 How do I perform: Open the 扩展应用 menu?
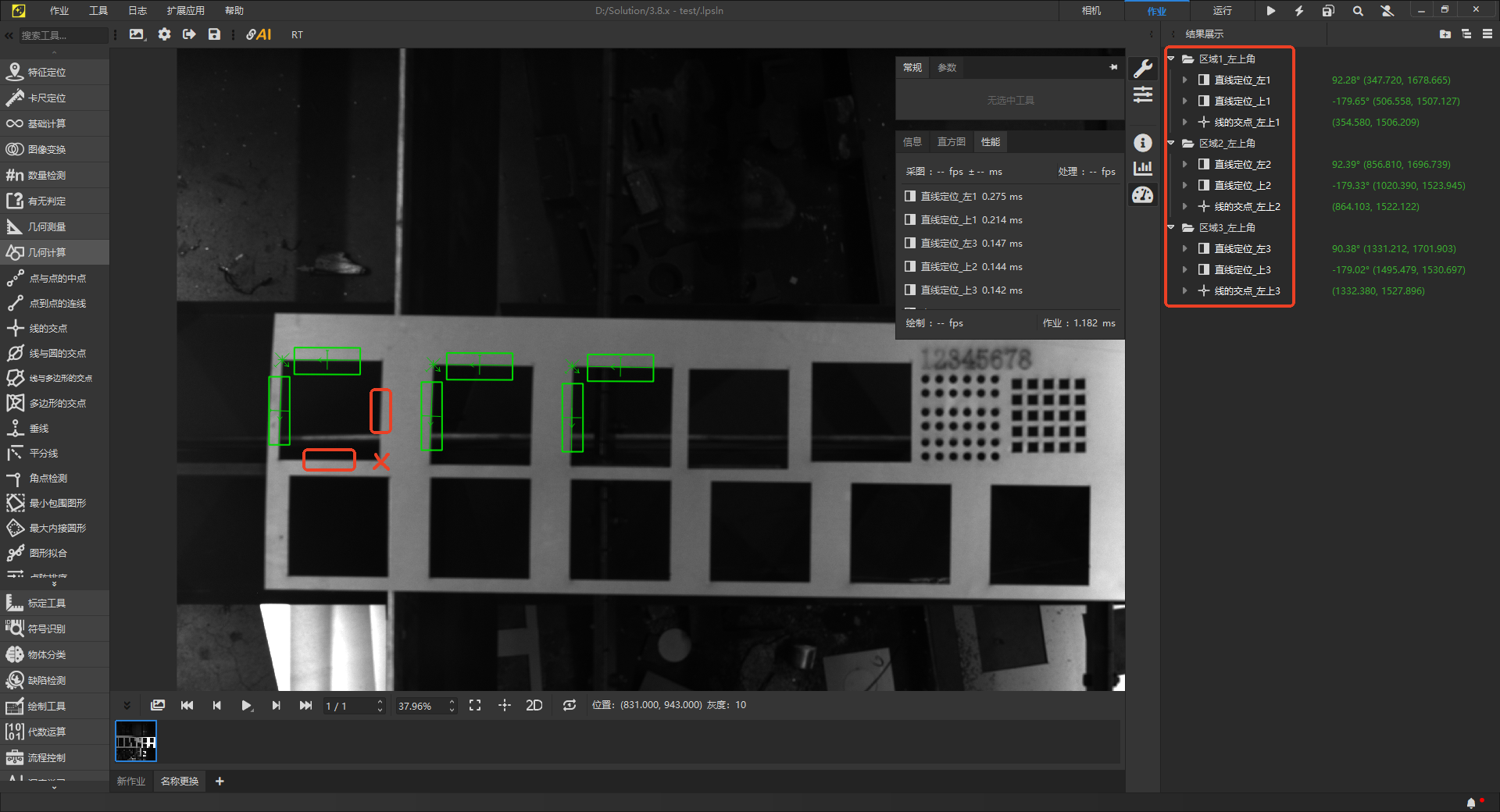[185, 11]
